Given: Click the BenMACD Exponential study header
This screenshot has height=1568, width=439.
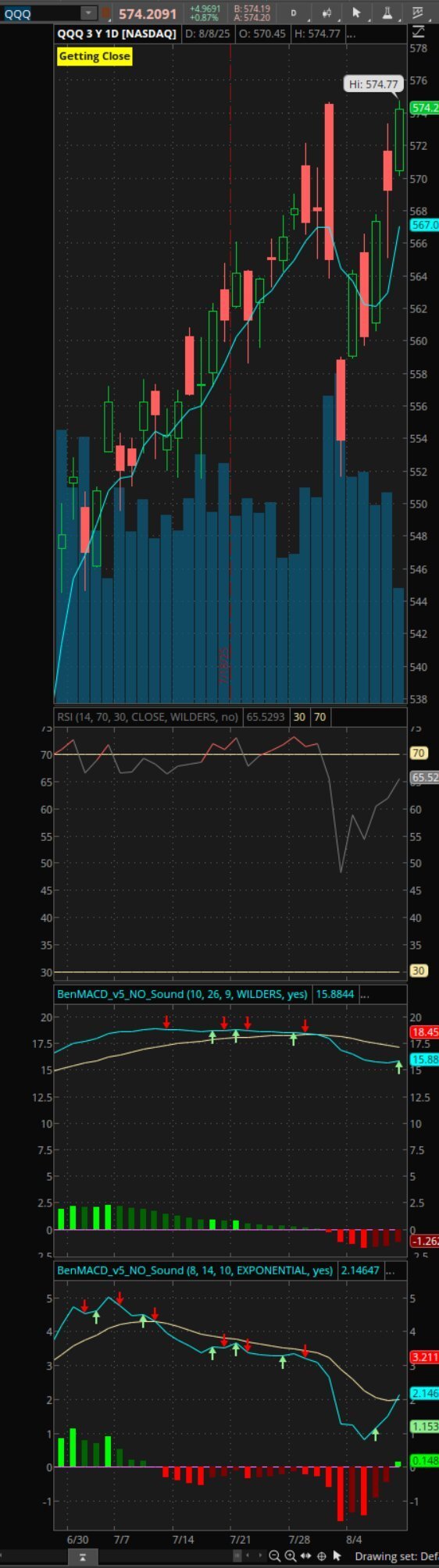Looking at the screenshot, I should tap(195, 1270).
